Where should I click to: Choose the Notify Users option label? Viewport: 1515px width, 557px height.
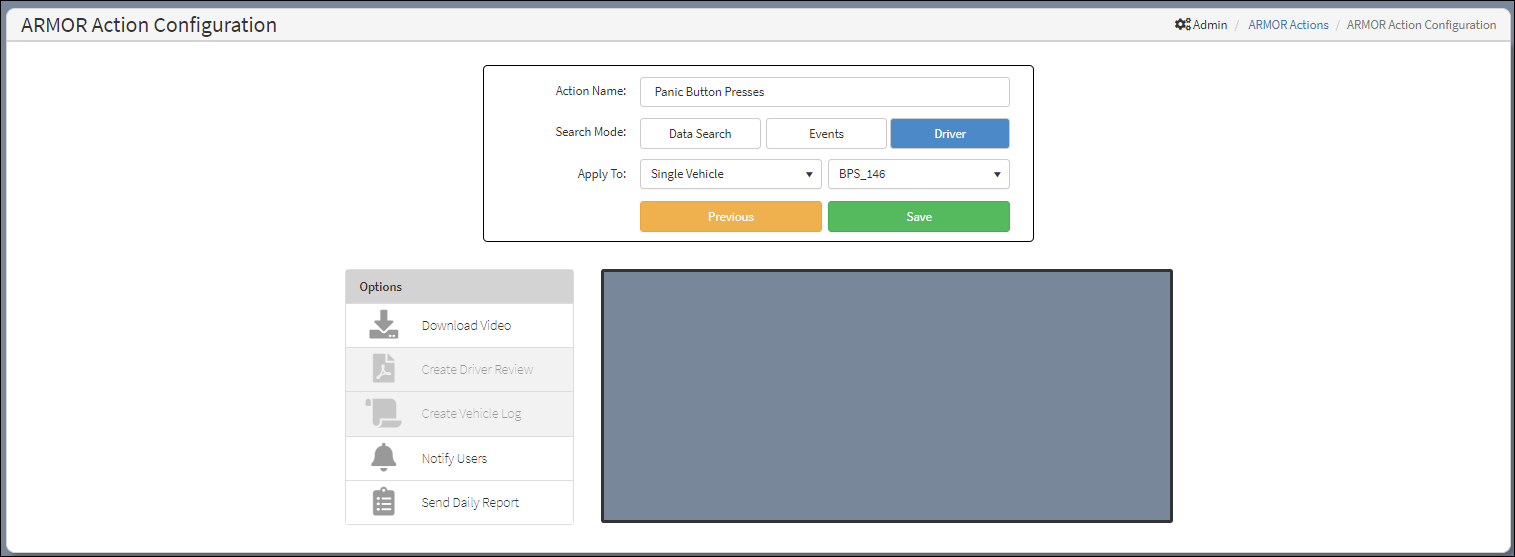[x=454, y=458]
